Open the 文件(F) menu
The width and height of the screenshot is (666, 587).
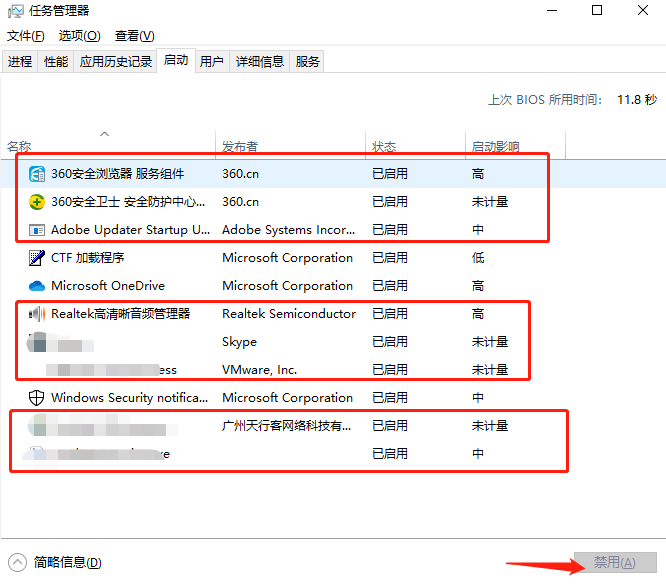coord(25,36)
